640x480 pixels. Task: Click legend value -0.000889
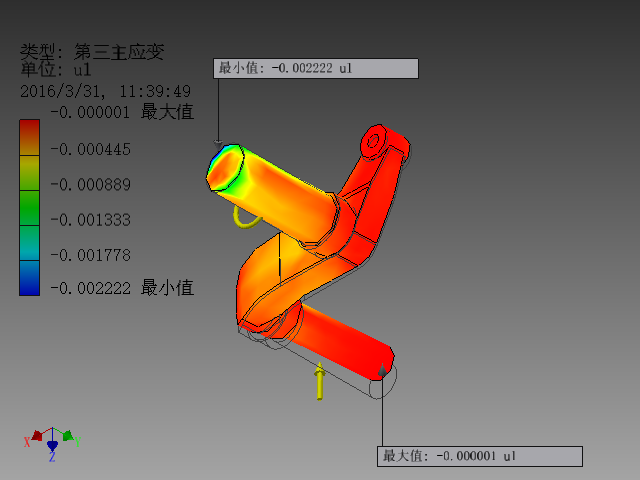91,184
